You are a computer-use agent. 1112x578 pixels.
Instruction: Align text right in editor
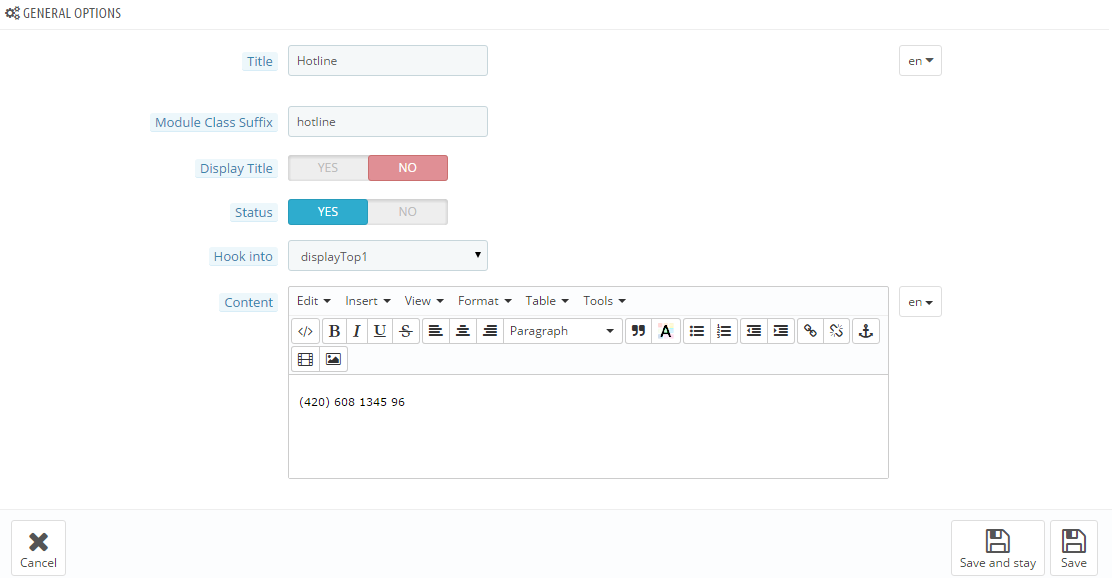pyautogui.click(x=489, y=331)
